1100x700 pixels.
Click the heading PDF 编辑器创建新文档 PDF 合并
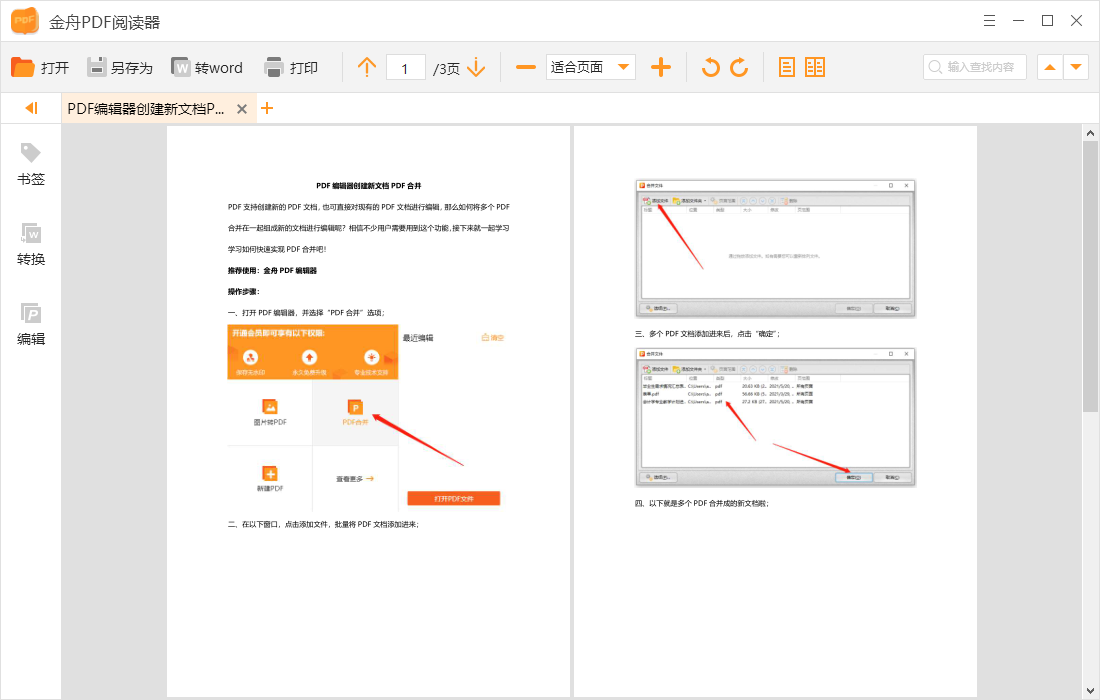[x=368, y=186]
